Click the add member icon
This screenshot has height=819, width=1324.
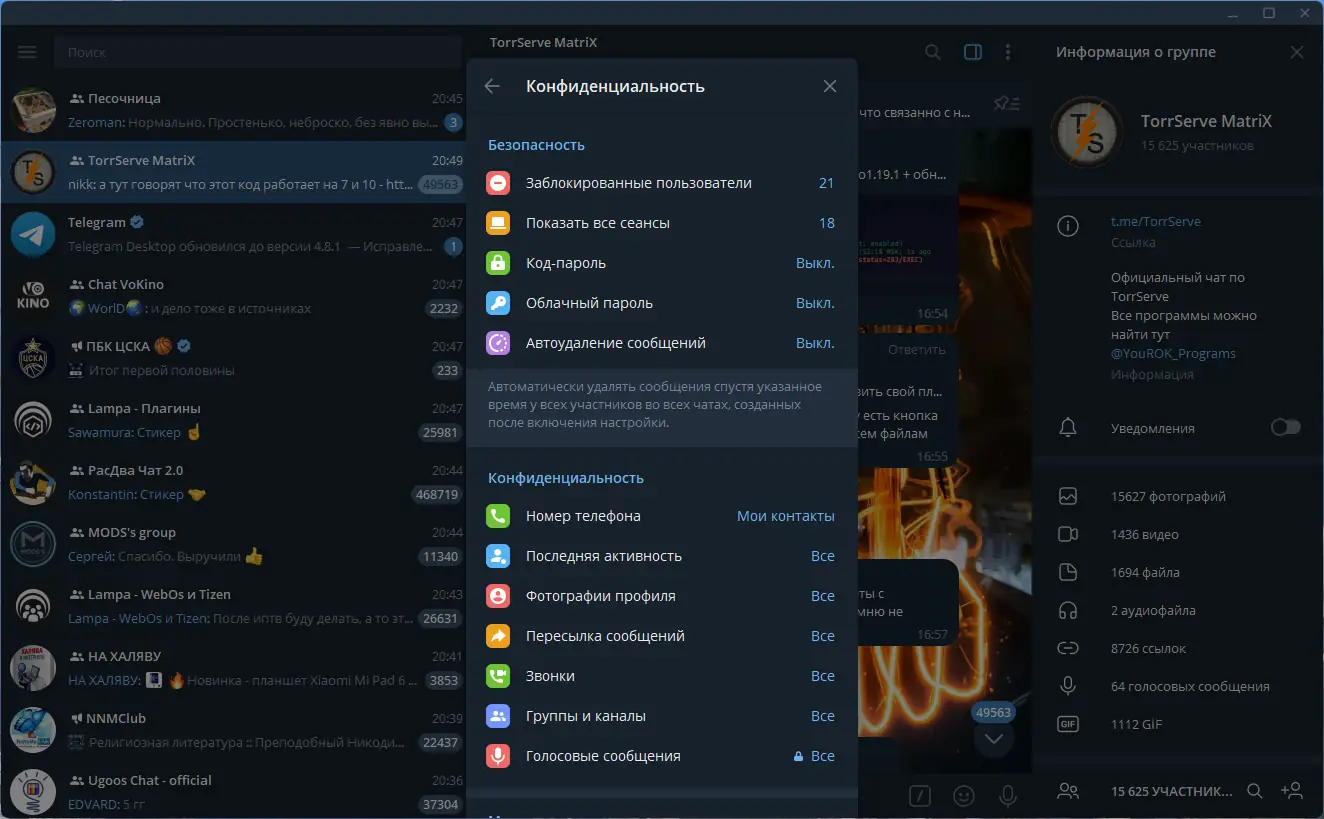[x=1291, y=791]
